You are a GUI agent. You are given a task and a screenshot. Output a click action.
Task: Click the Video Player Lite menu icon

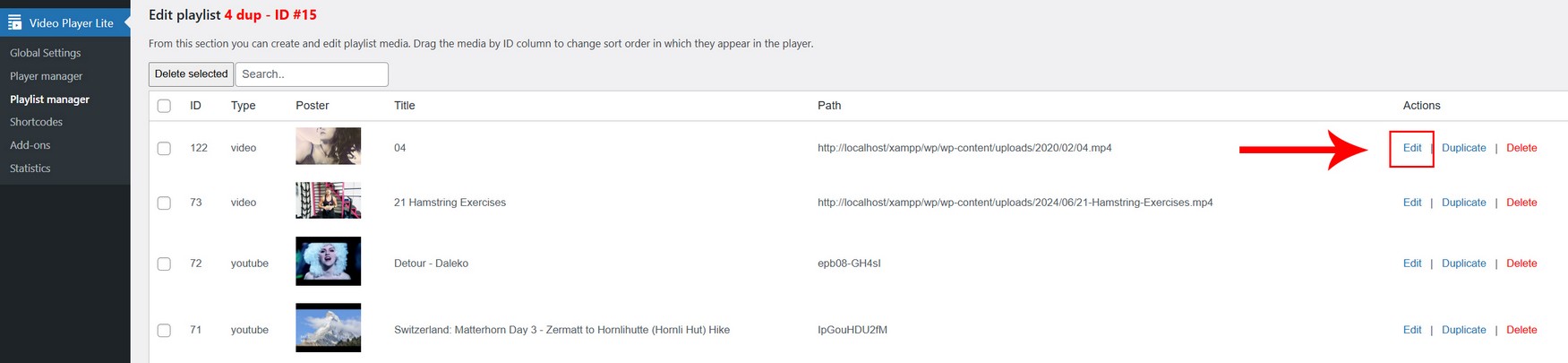(14, 22)
